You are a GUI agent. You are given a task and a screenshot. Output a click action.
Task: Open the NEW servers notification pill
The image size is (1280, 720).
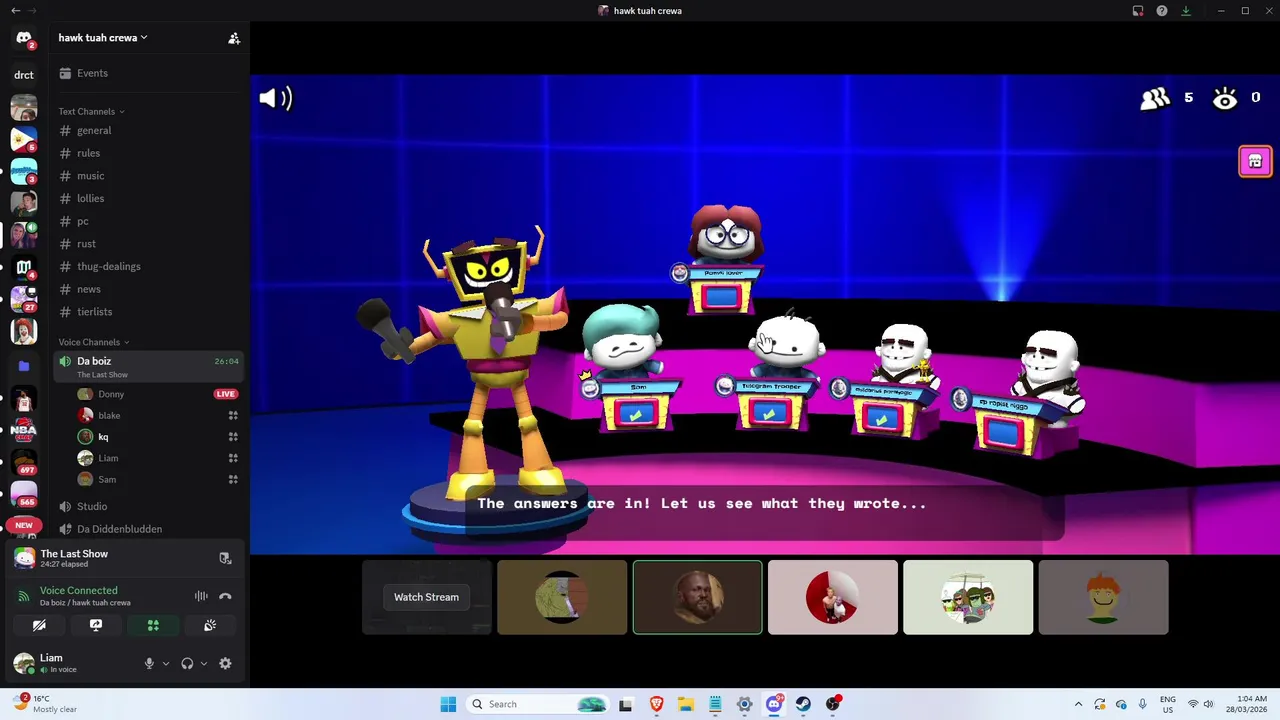click(24, 525)
